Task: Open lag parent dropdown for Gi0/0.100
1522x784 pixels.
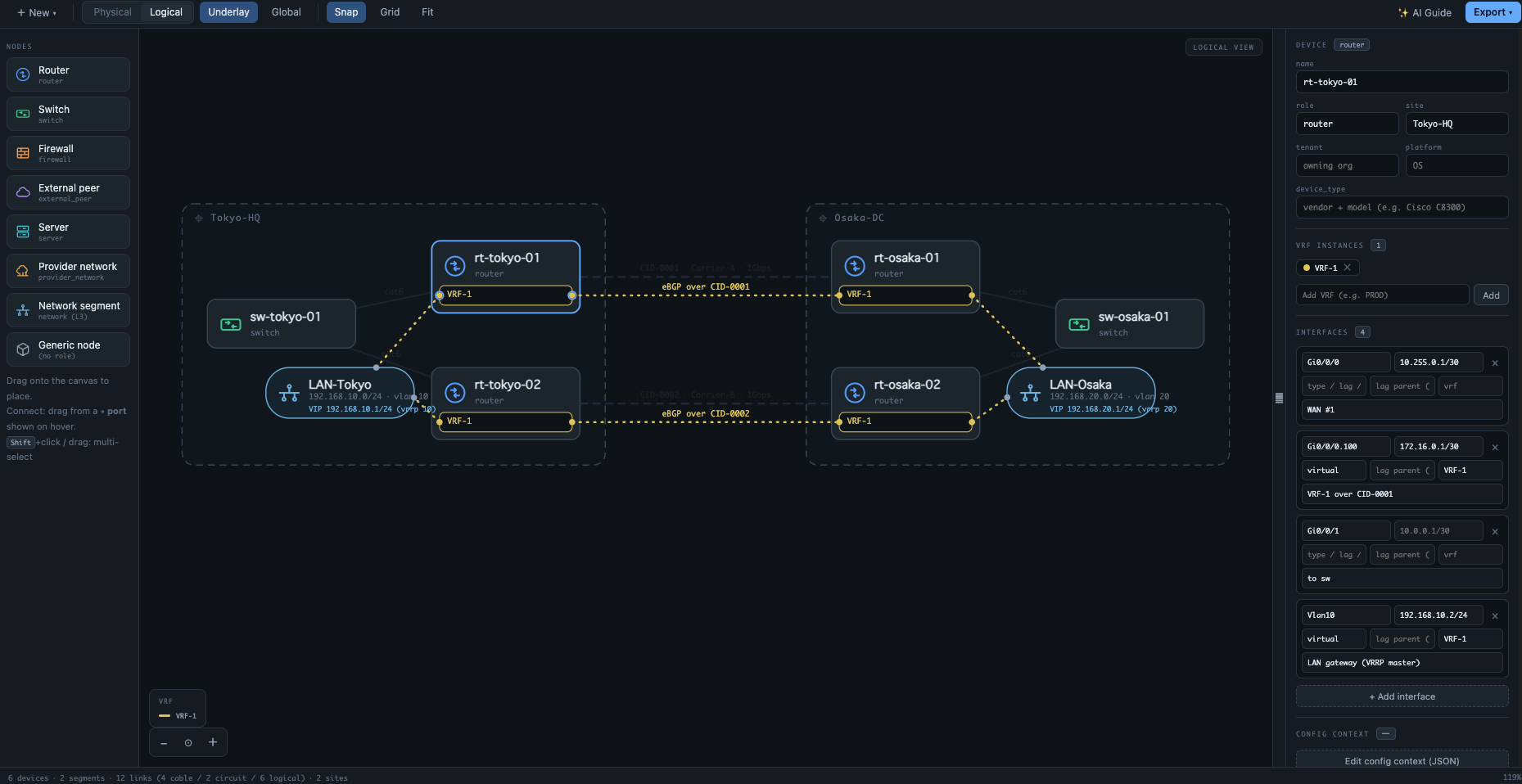Action: (x=1402, y=471)
